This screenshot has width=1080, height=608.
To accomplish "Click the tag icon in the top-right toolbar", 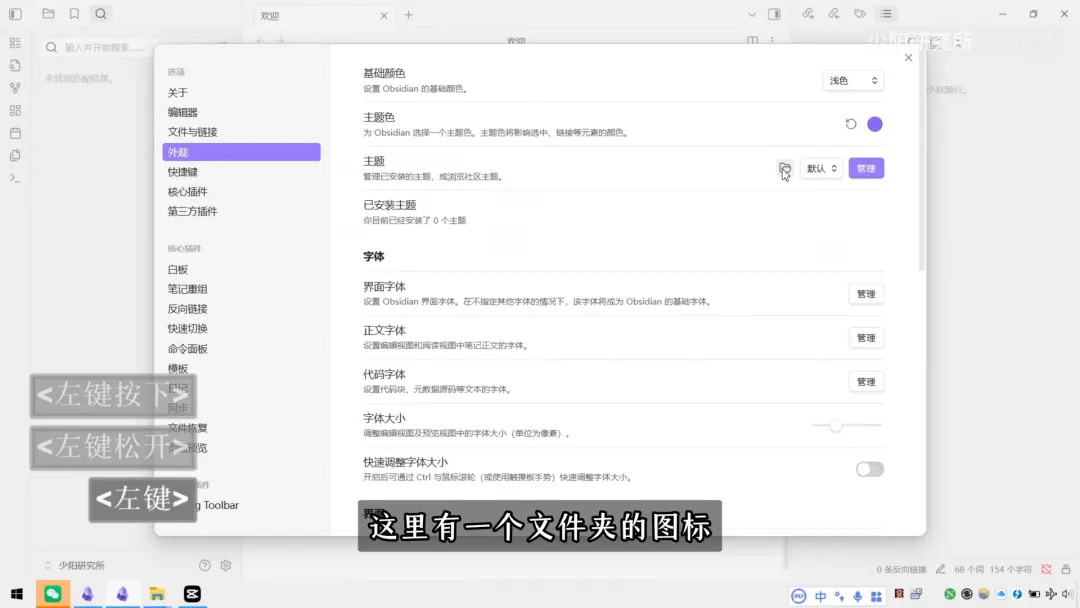I will coord(859,13).
